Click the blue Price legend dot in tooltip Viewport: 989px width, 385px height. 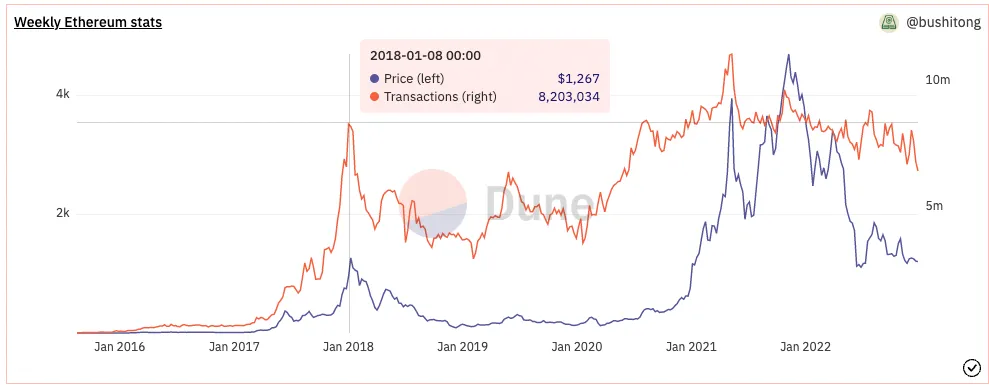coord(375,79)
